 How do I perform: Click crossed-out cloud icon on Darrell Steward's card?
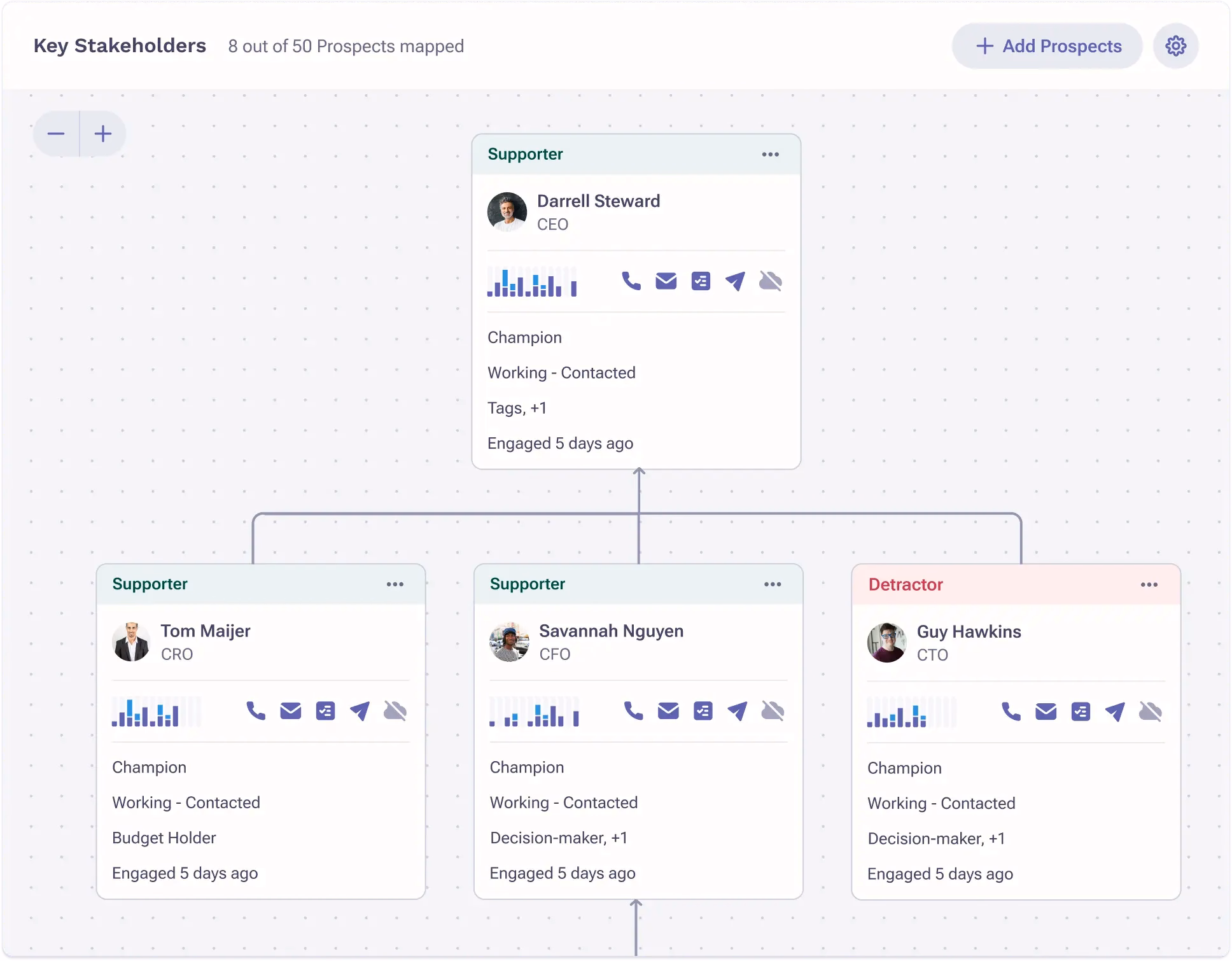pyautogui.click(x=770, y=281)
